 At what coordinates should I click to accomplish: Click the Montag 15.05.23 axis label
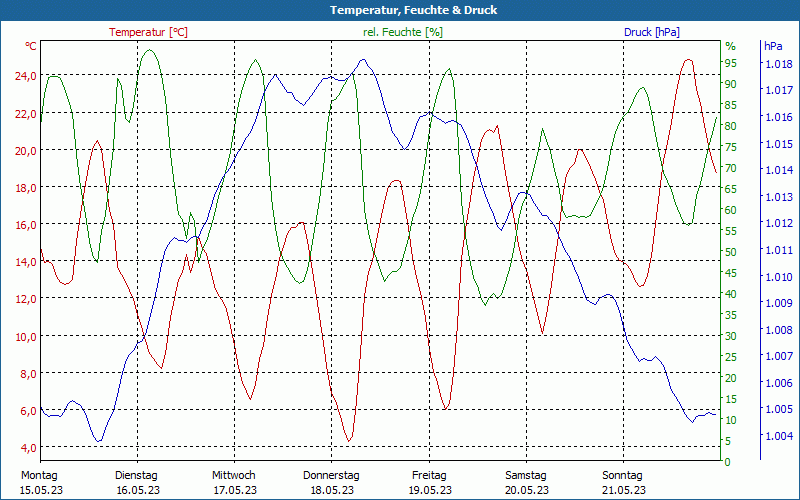pos(41,483)
